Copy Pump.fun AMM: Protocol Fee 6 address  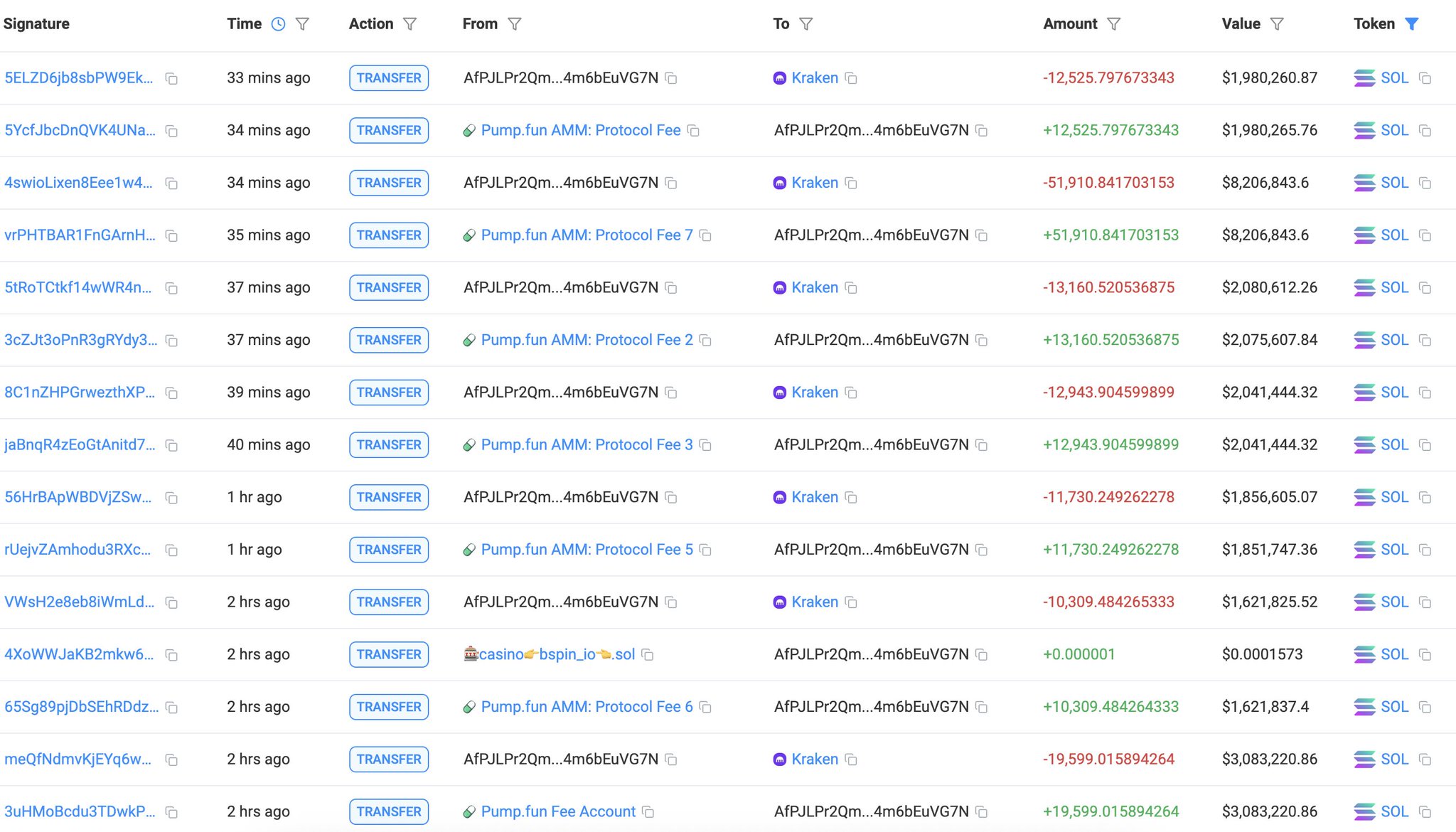pos(705,708)
